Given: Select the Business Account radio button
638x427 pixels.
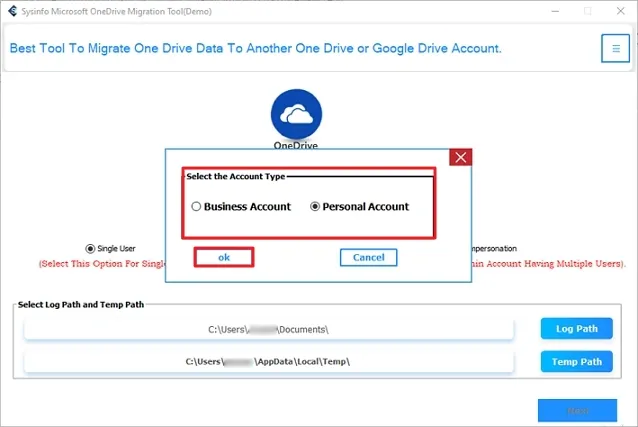Looking at the screenshot, I should [x=196, y=206].
